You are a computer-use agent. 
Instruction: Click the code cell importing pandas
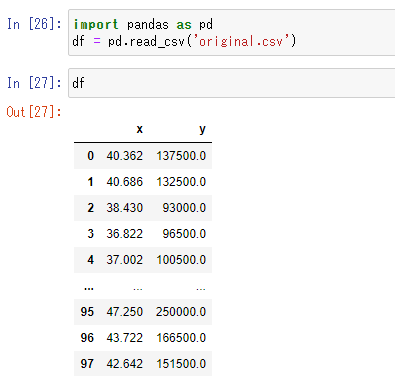click(x=232, y=33)
